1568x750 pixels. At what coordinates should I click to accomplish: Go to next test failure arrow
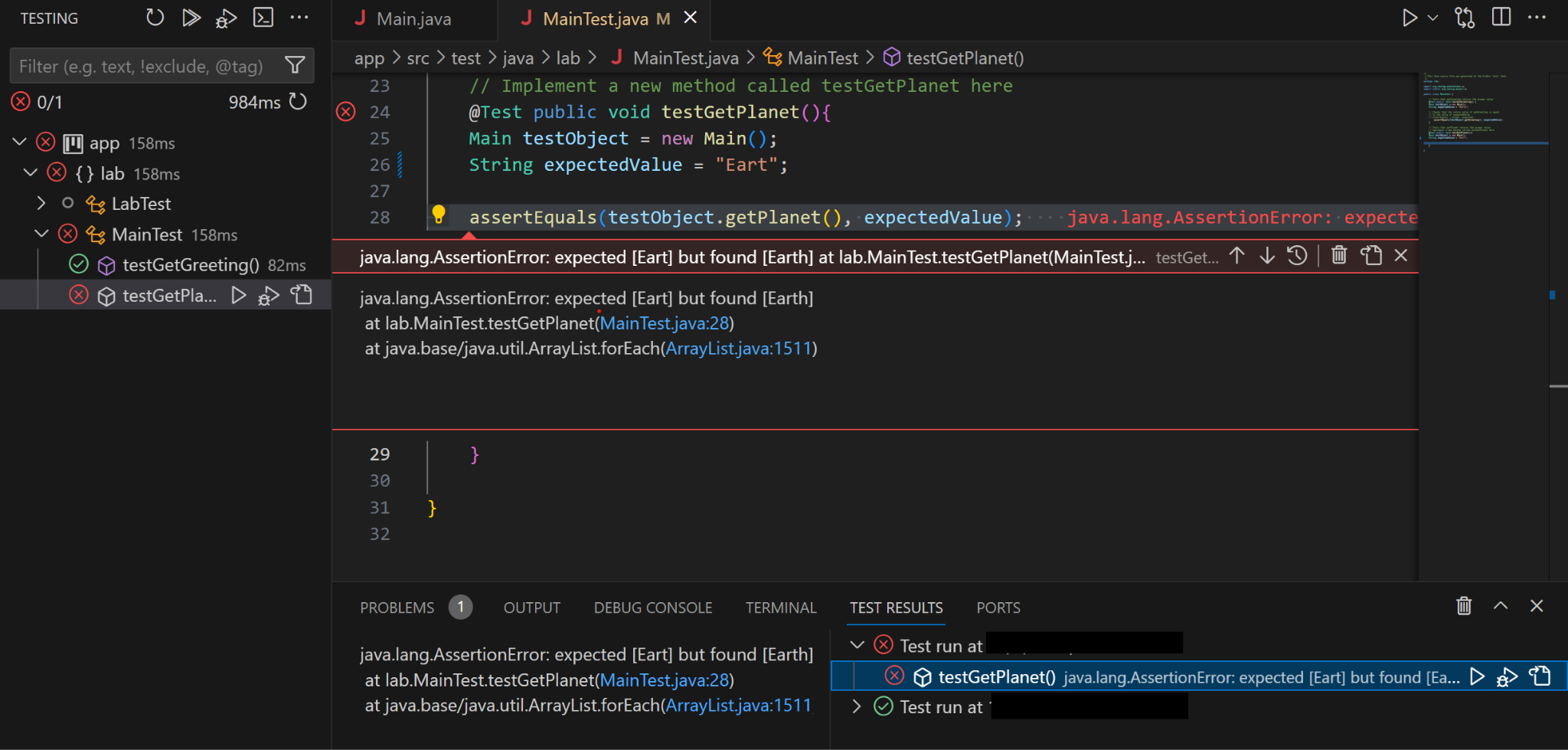[x=1267, y=256]
